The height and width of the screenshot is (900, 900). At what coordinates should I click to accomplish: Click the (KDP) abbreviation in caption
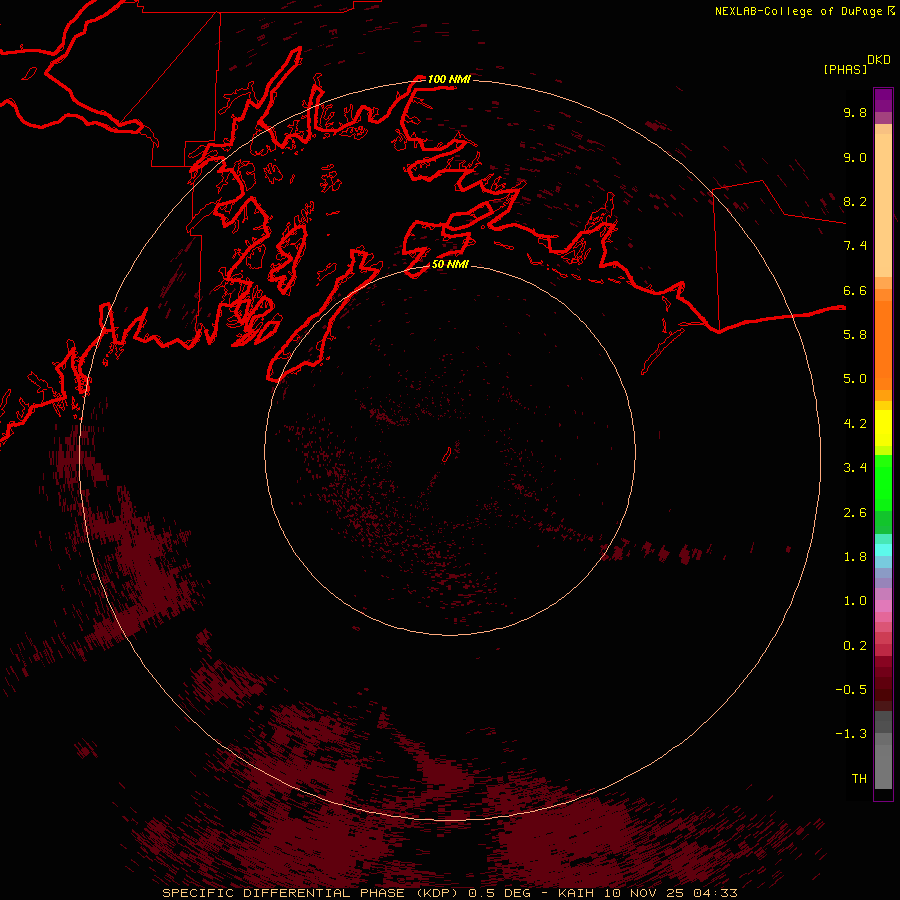coord(438,893)
